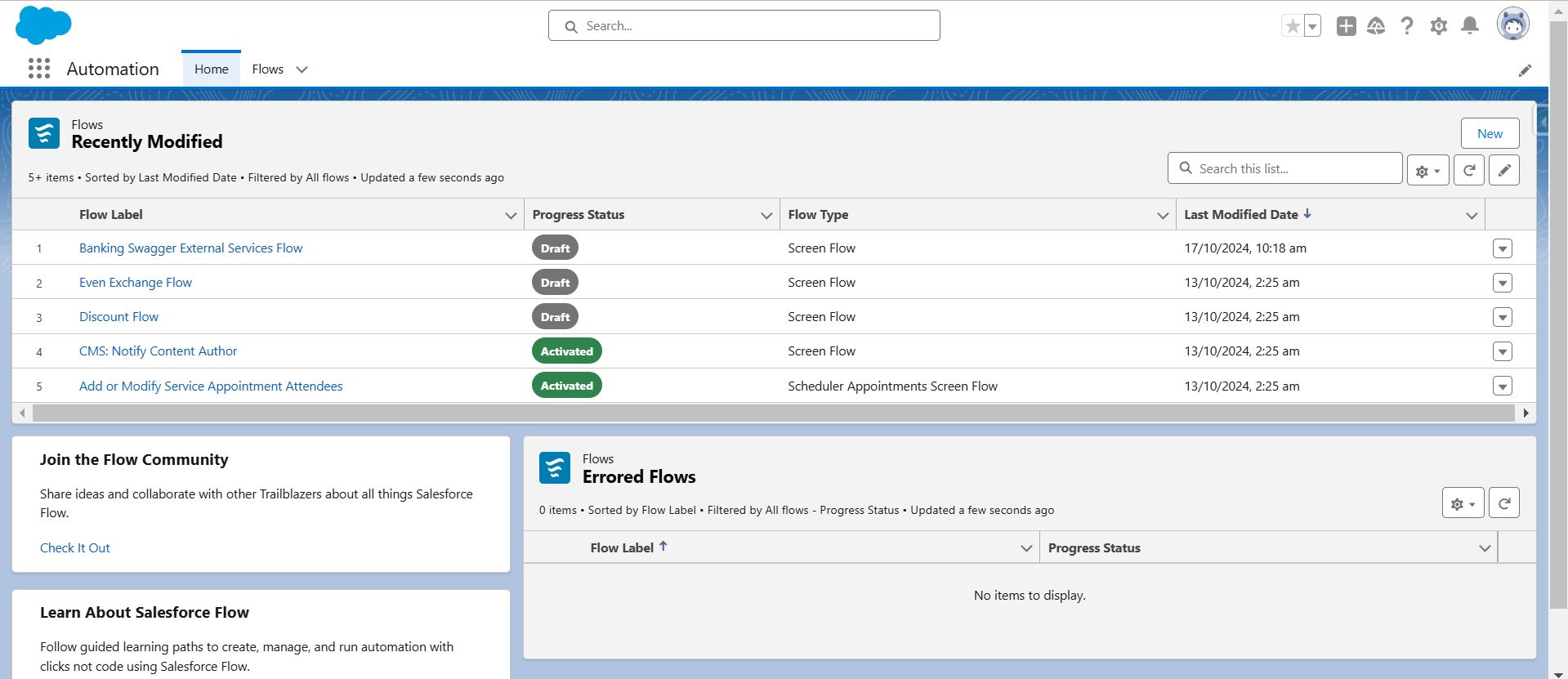Expand the Flows tab dropdown chevron
This screenshot has width=1568, height=679.
[302, 69]
